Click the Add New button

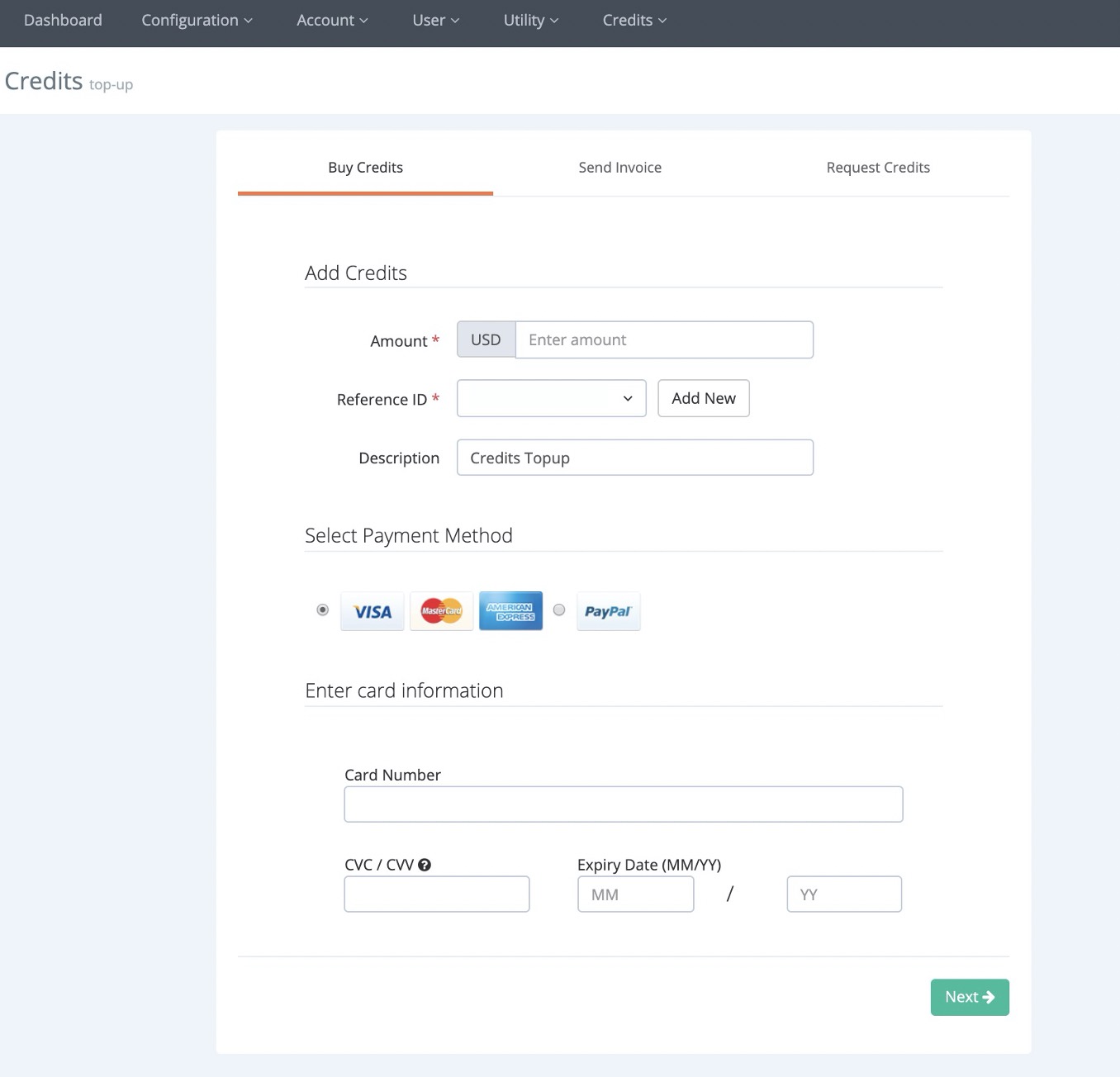703,398
